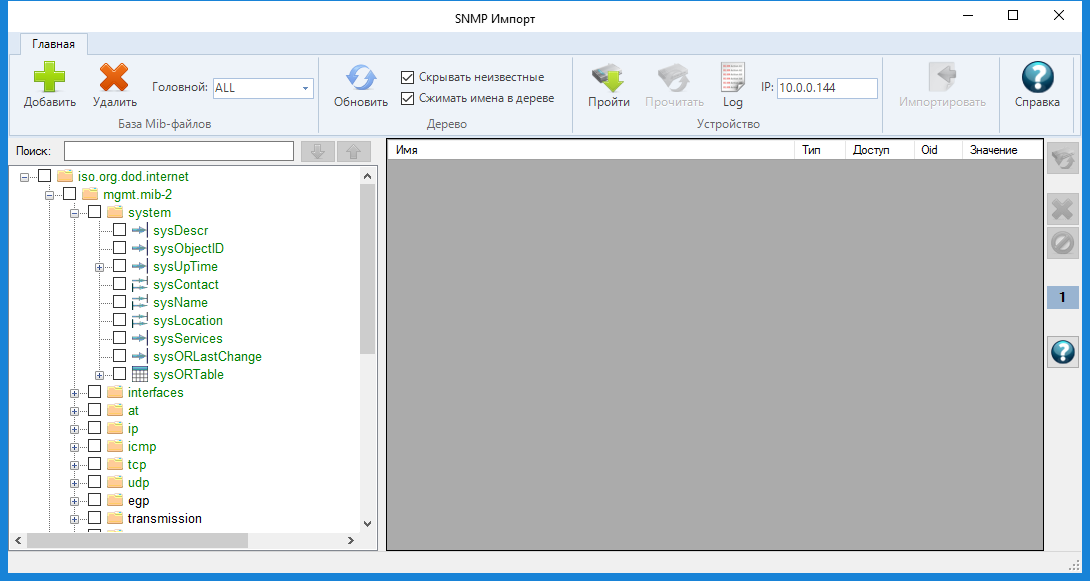Click the tree vertical scrollbar thumb

click(368, 270)
